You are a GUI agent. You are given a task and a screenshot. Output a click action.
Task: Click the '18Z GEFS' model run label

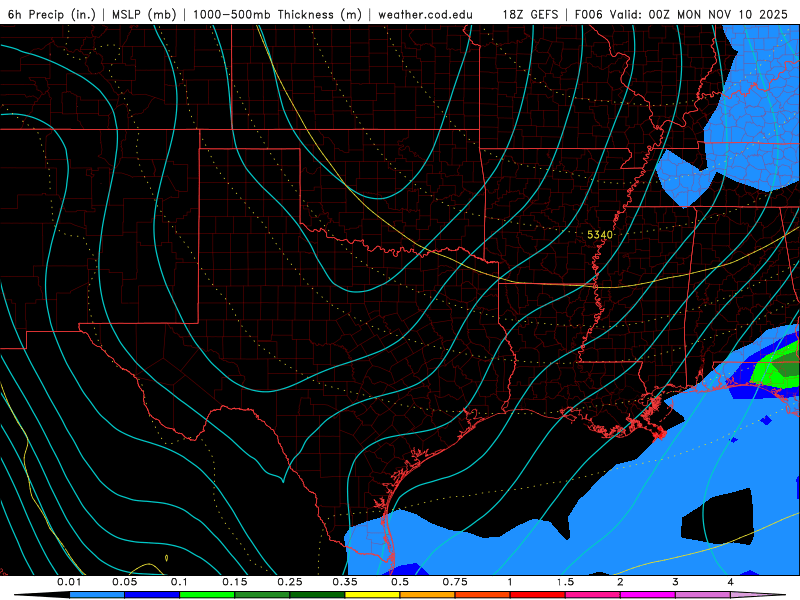coord(530,14)
